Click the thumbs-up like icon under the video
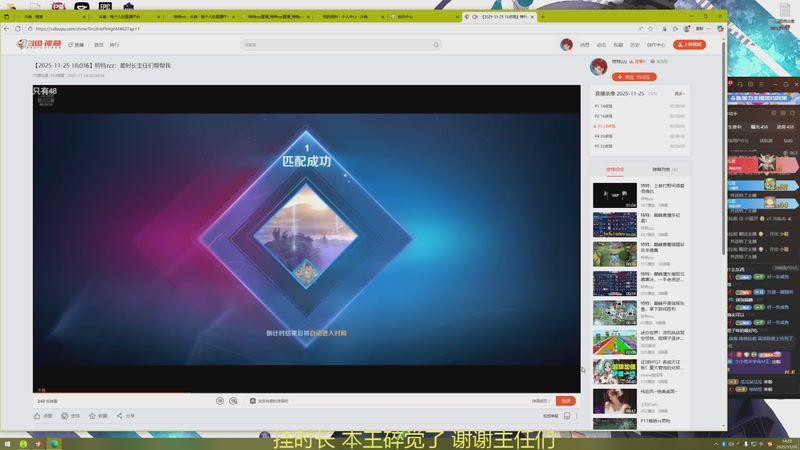This screenshot has height=450, width=800. coord(37,416)
